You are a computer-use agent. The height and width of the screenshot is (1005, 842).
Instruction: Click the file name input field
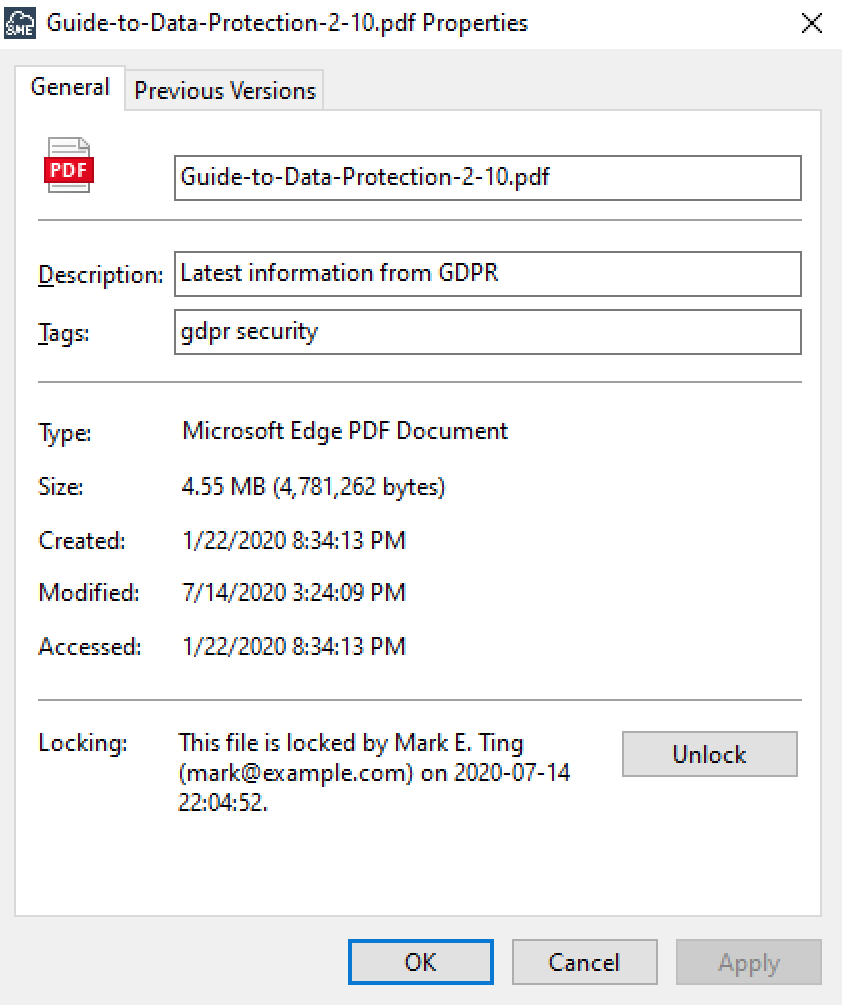pos(487,178)
